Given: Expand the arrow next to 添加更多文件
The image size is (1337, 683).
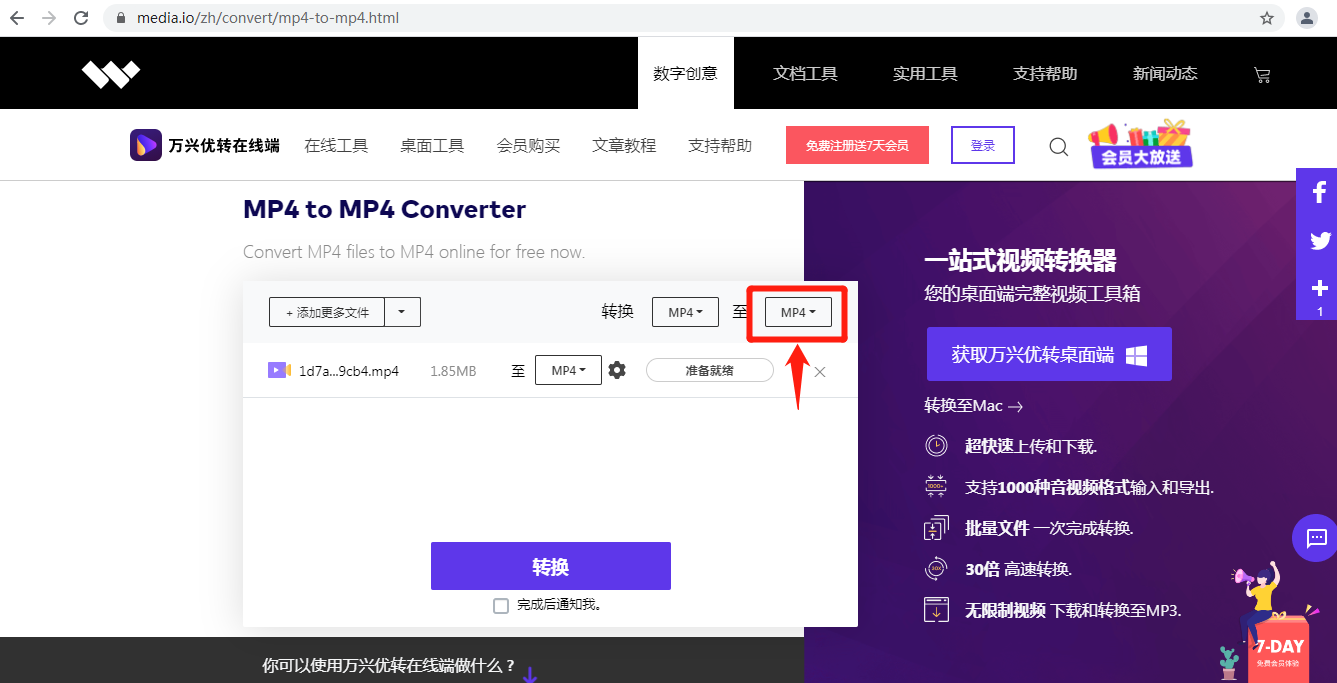Looking at the screenshot, I should (x=404, y=311).
